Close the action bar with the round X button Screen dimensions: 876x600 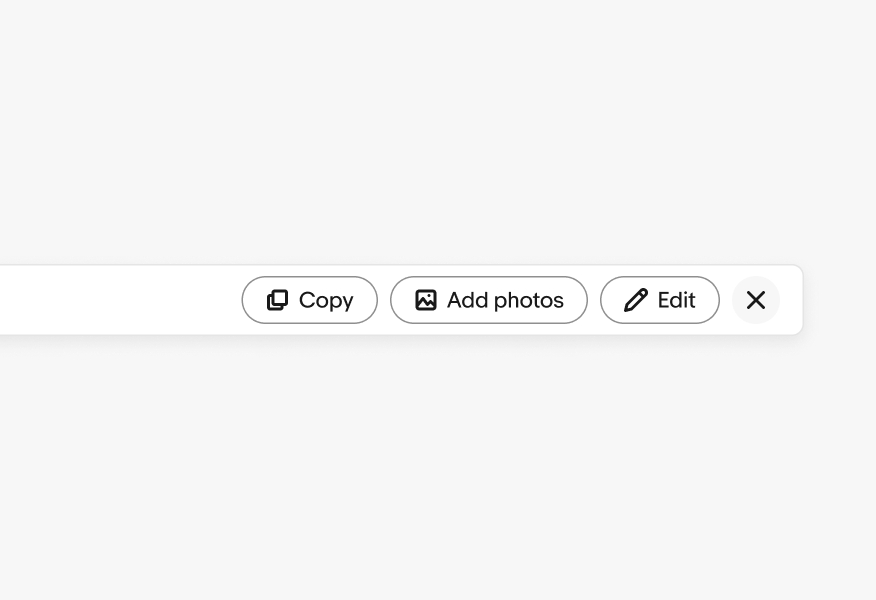756,300
